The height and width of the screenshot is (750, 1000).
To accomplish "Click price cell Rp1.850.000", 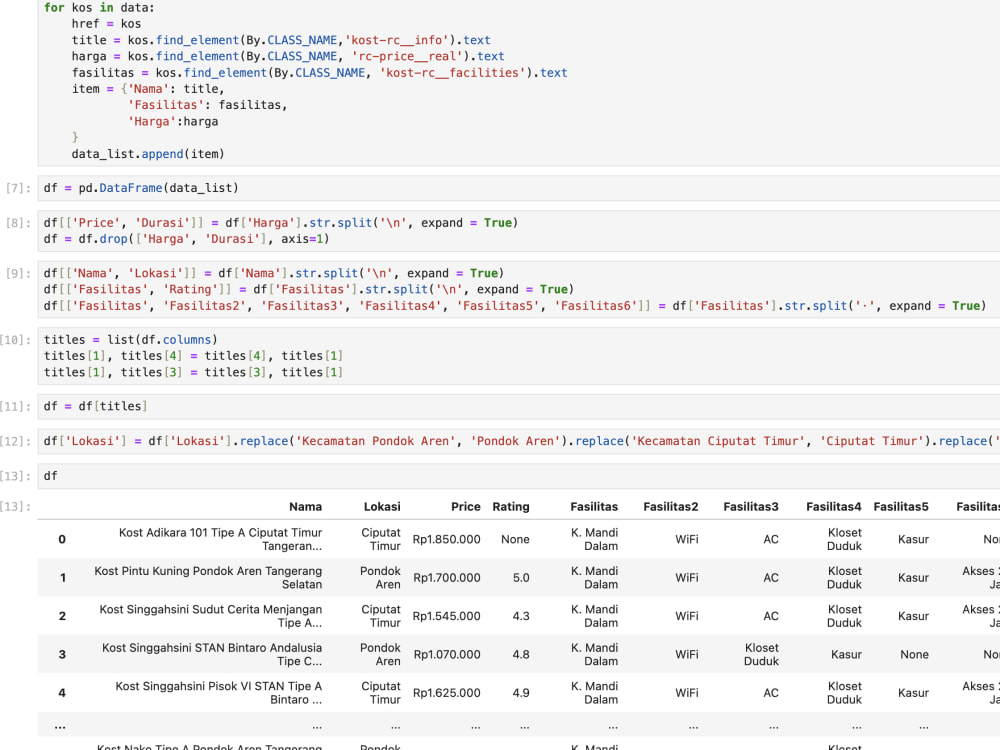I will pyautogui.click(x=446, y=540).
